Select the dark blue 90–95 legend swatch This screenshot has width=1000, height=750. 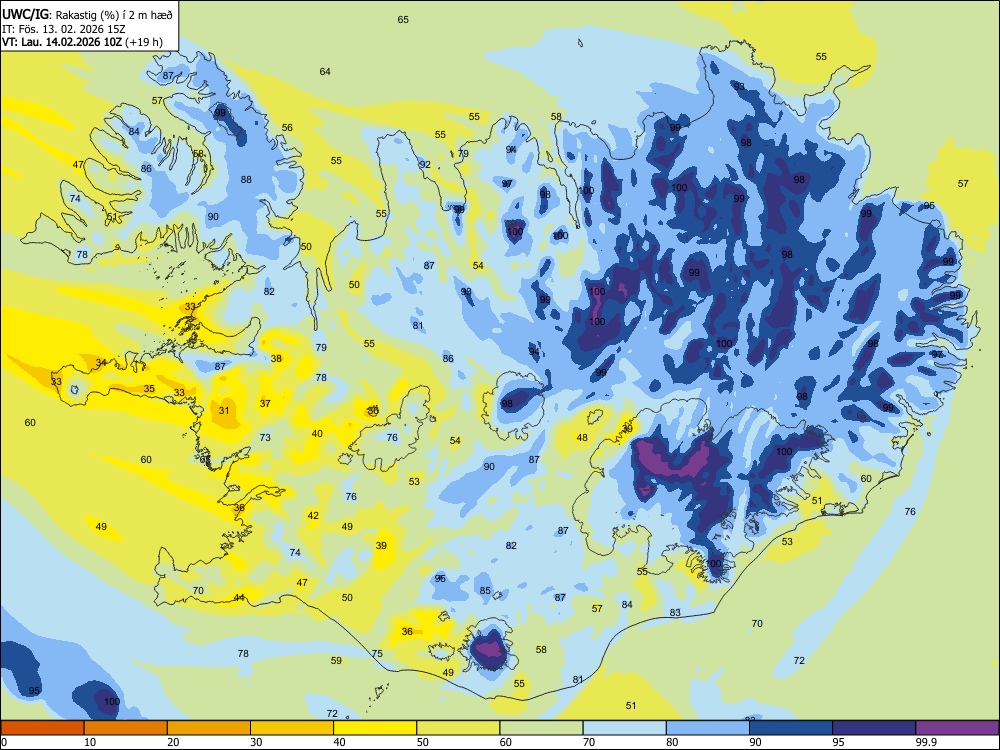[x=791, y=728]
